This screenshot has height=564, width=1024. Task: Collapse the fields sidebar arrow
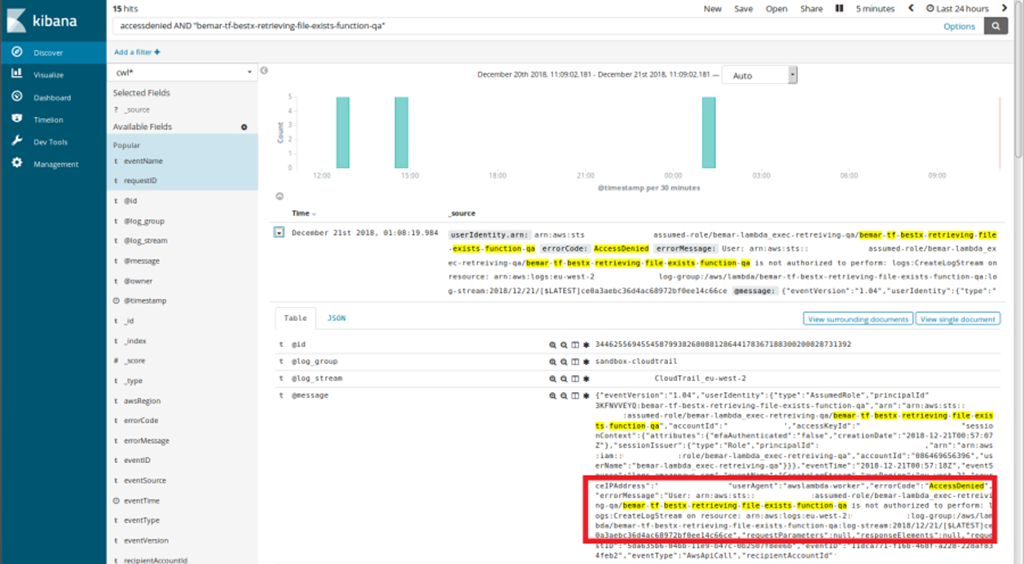click(x=264, y=72)
